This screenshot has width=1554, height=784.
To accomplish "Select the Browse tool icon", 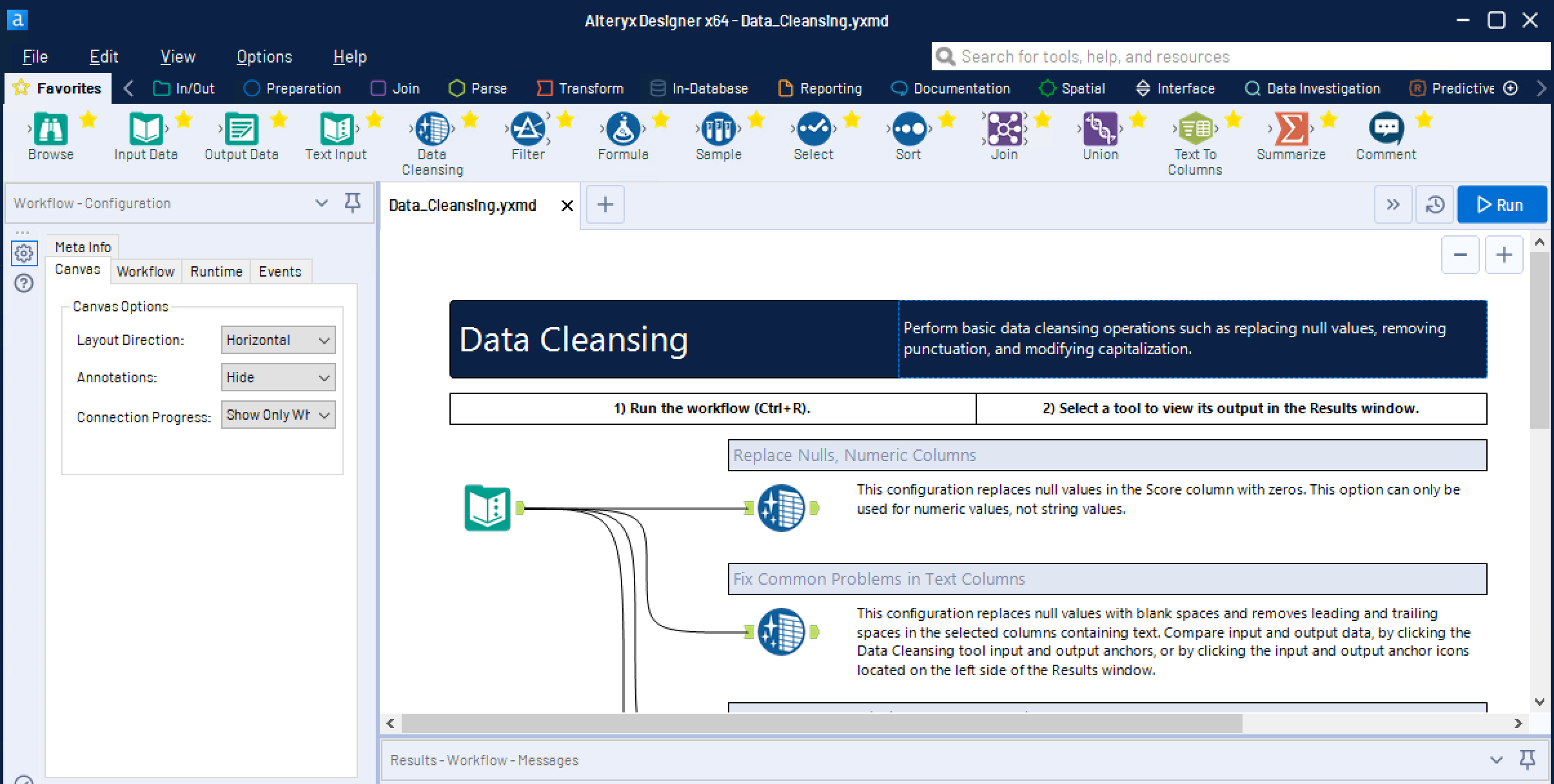I will (50, 129).
